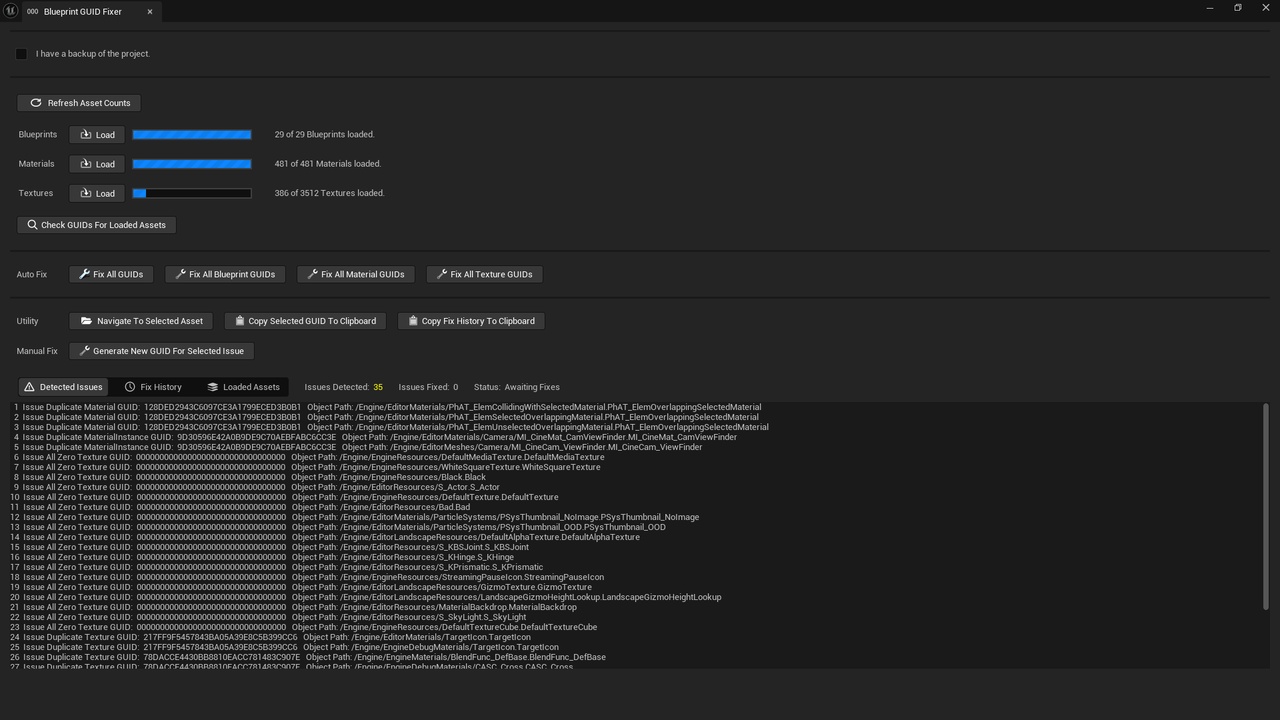
Task: Click the load icon on the Materials Load button
Action: tap(85, 164)
